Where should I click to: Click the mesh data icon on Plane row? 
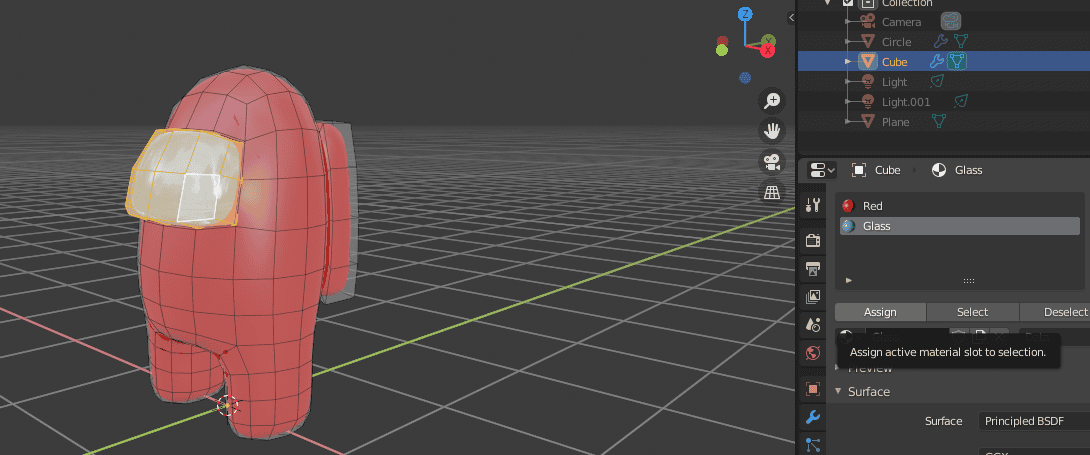[939, 122]
